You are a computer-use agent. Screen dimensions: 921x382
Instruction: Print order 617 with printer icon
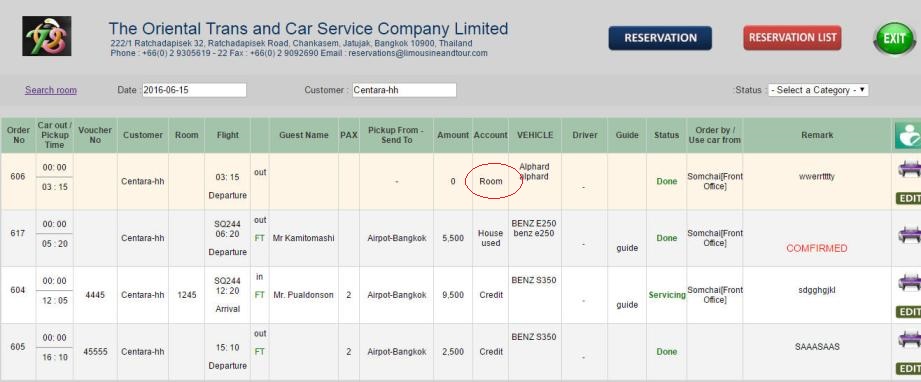(x=909, y=235)
